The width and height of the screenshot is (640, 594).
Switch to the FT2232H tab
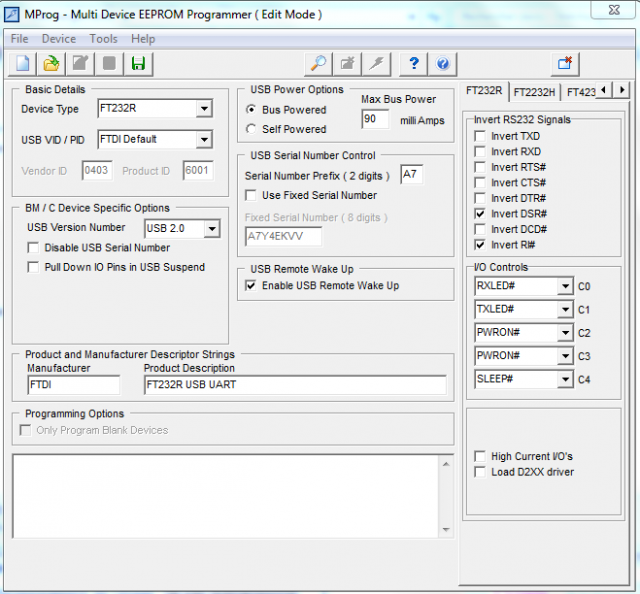click(534, 92)
